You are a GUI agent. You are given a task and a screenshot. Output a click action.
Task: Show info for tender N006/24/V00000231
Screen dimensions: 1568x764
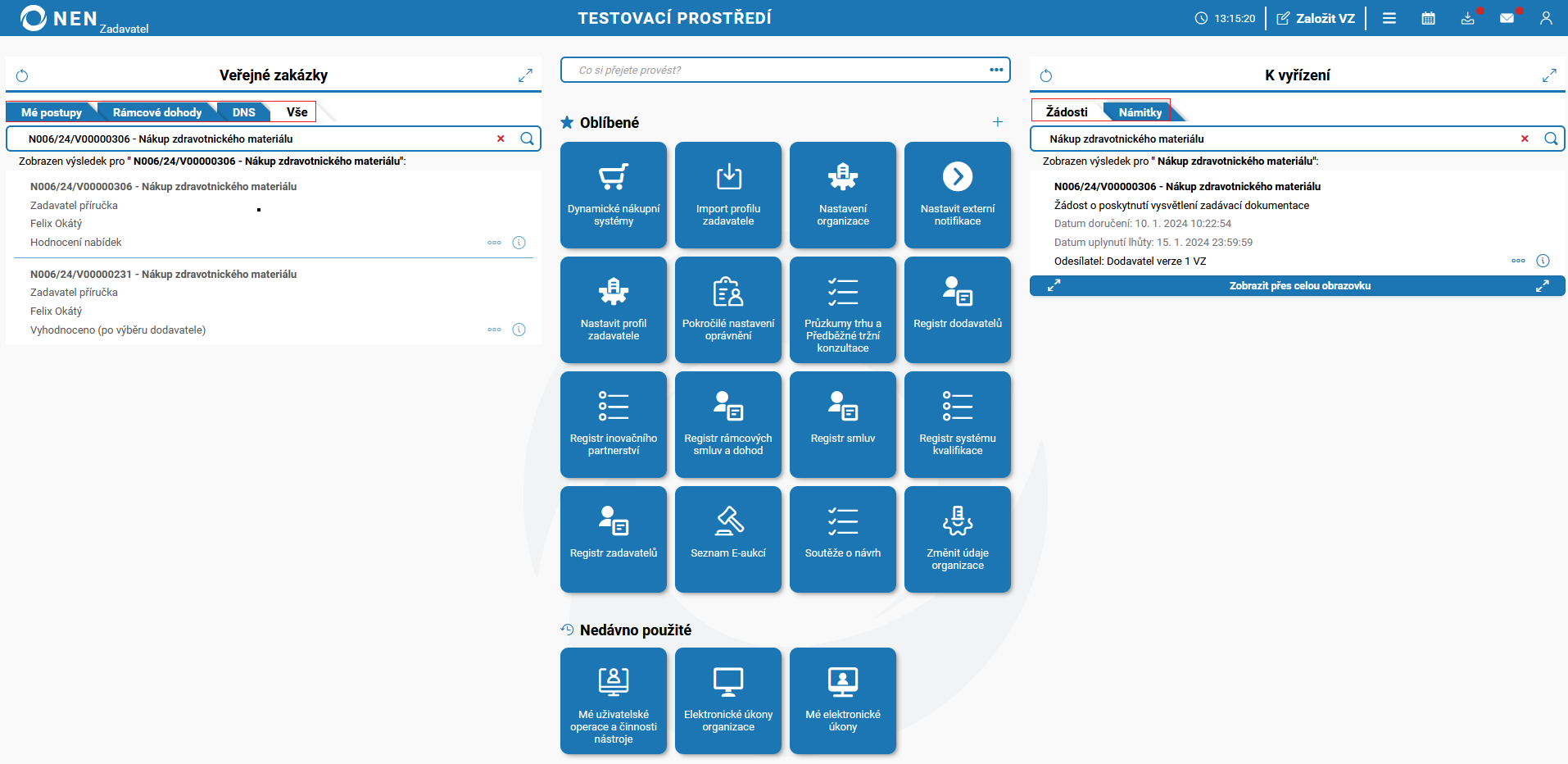pos(519,330)
